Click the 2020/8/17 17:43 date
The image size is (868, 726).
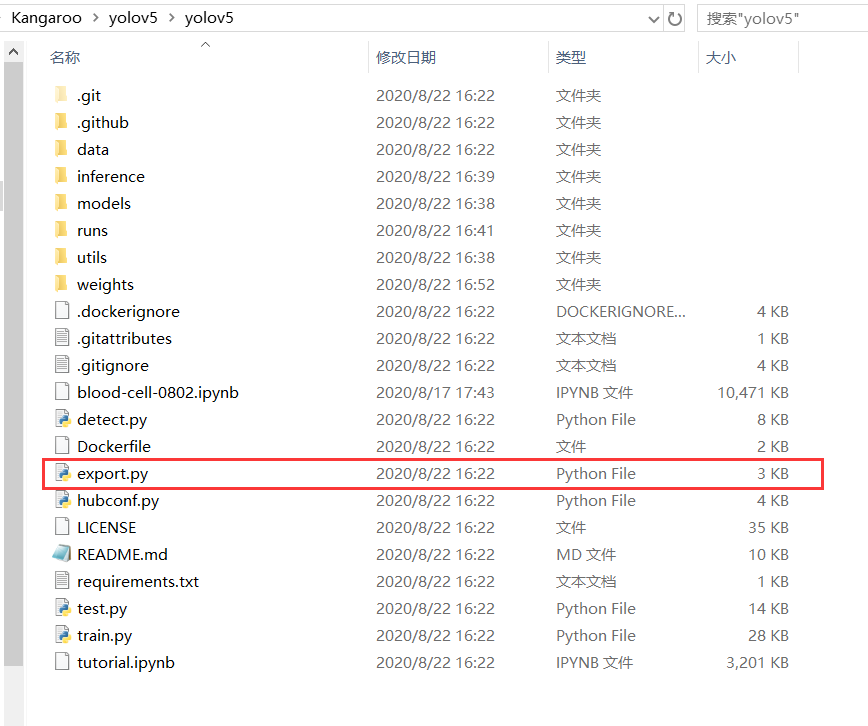point(435,393)
